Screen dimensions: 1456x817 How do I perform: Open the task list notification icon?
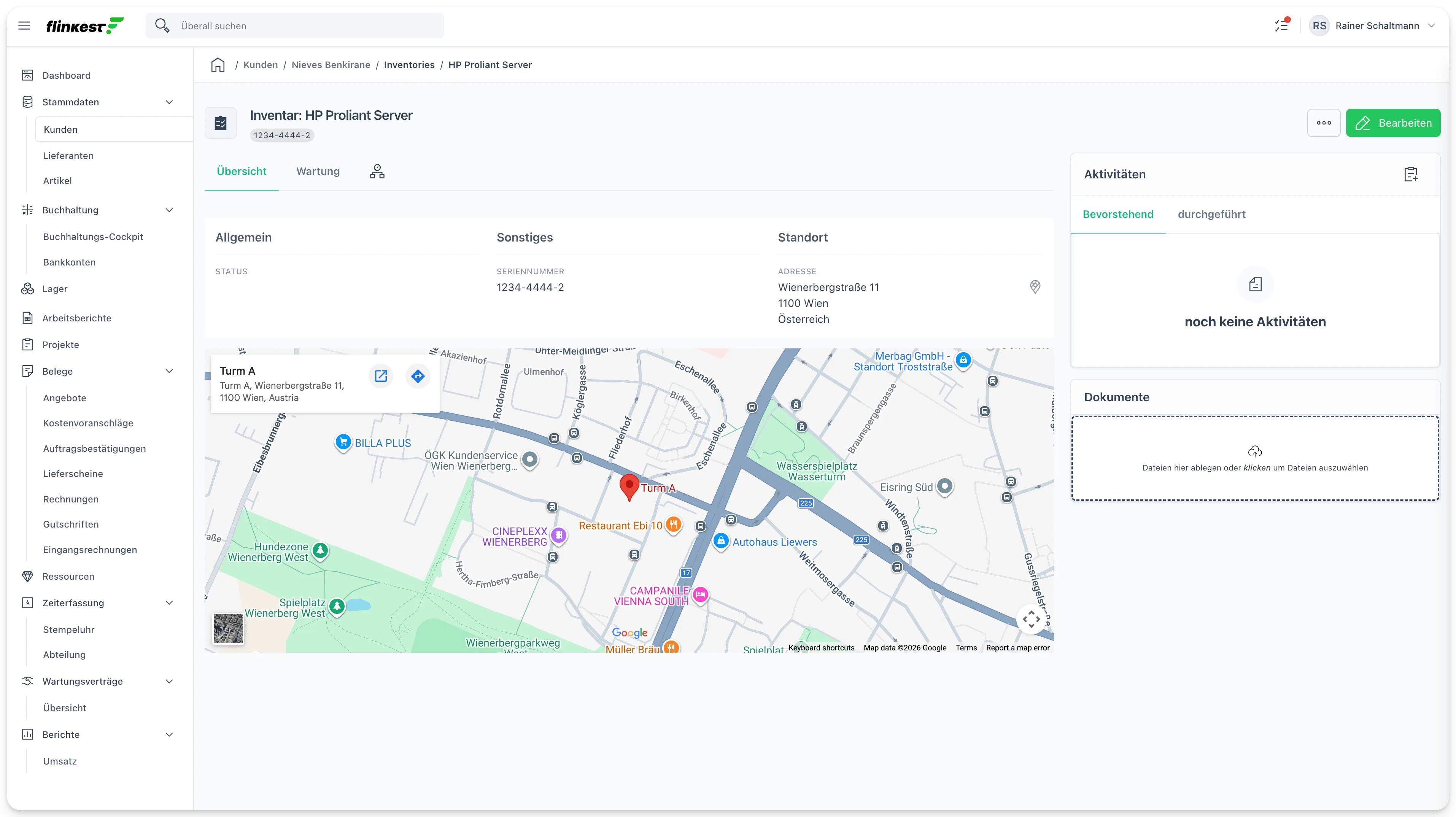[x=1282, y=25]
